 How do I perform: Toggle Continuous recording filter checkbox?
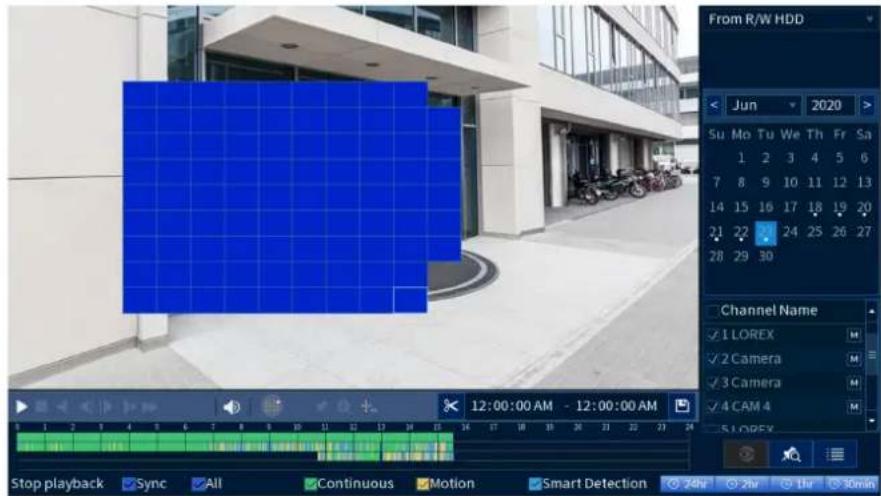(310, 484)
